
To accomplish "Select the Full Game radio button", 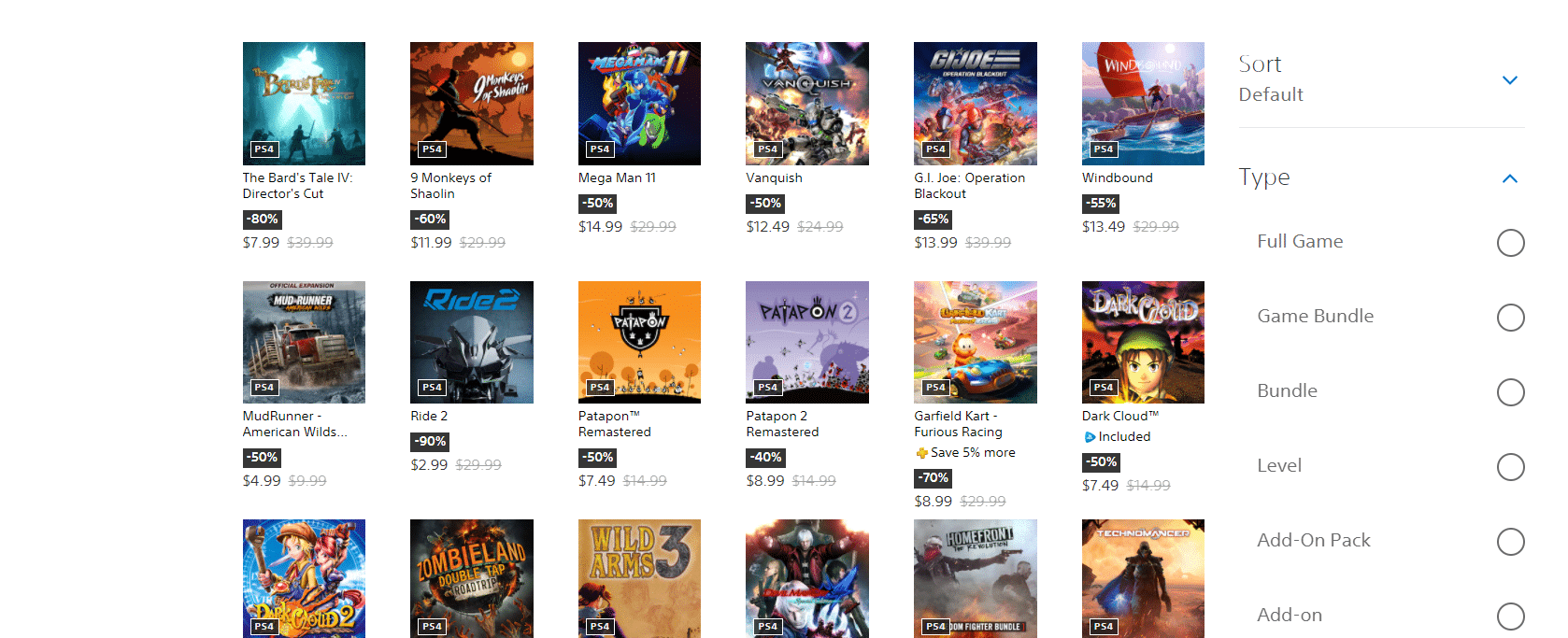I will point(1510,243).
